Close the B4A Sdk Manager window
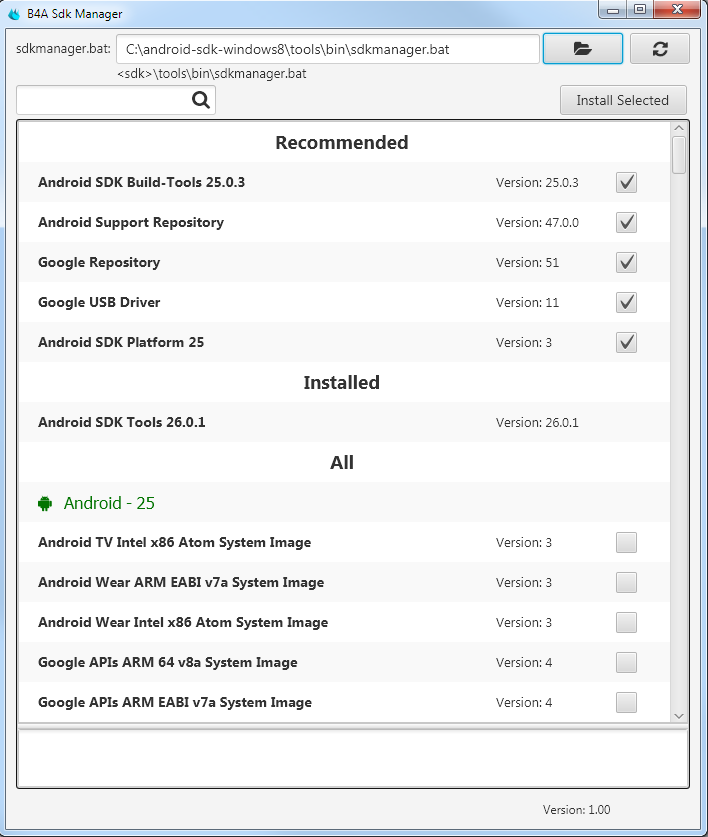 pos(676,10)
